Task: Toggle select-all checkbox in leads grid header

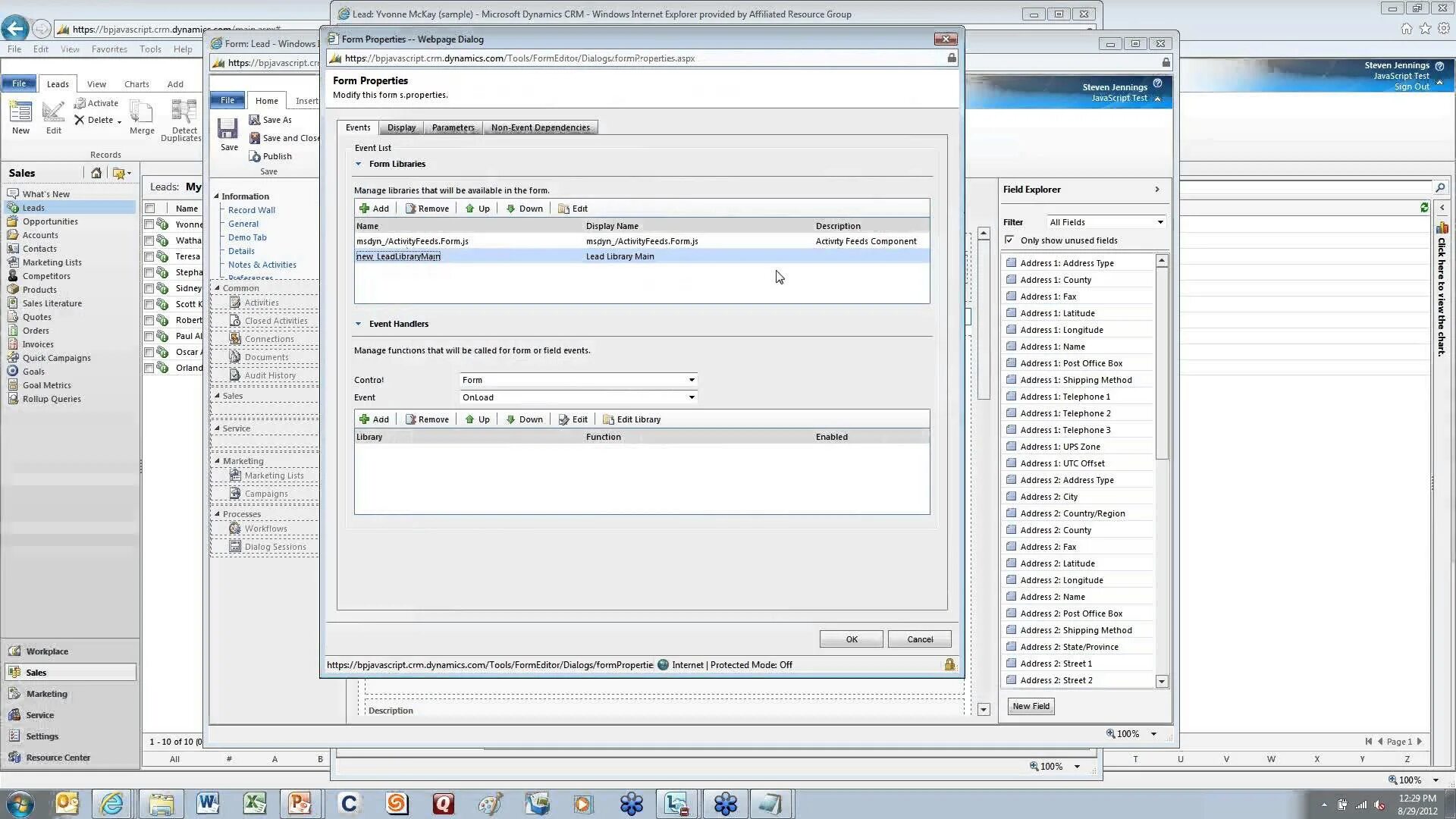Action: coord(149,209)
